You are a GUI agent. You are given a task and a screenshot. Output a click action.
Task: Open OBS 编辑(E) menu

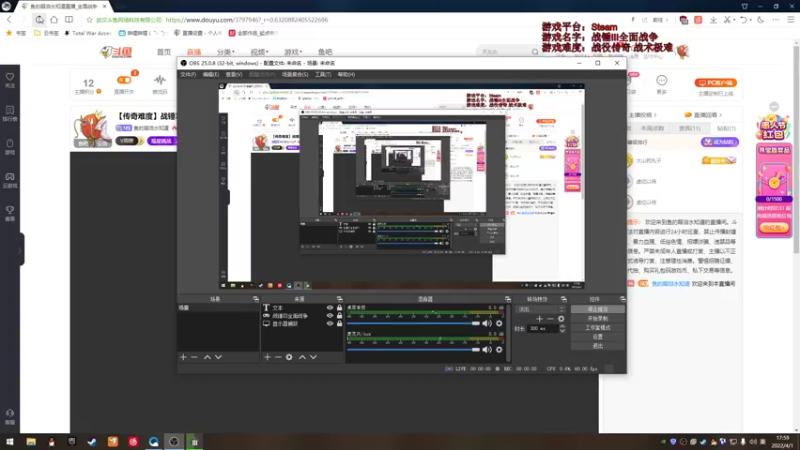click(x=211, y=74)
